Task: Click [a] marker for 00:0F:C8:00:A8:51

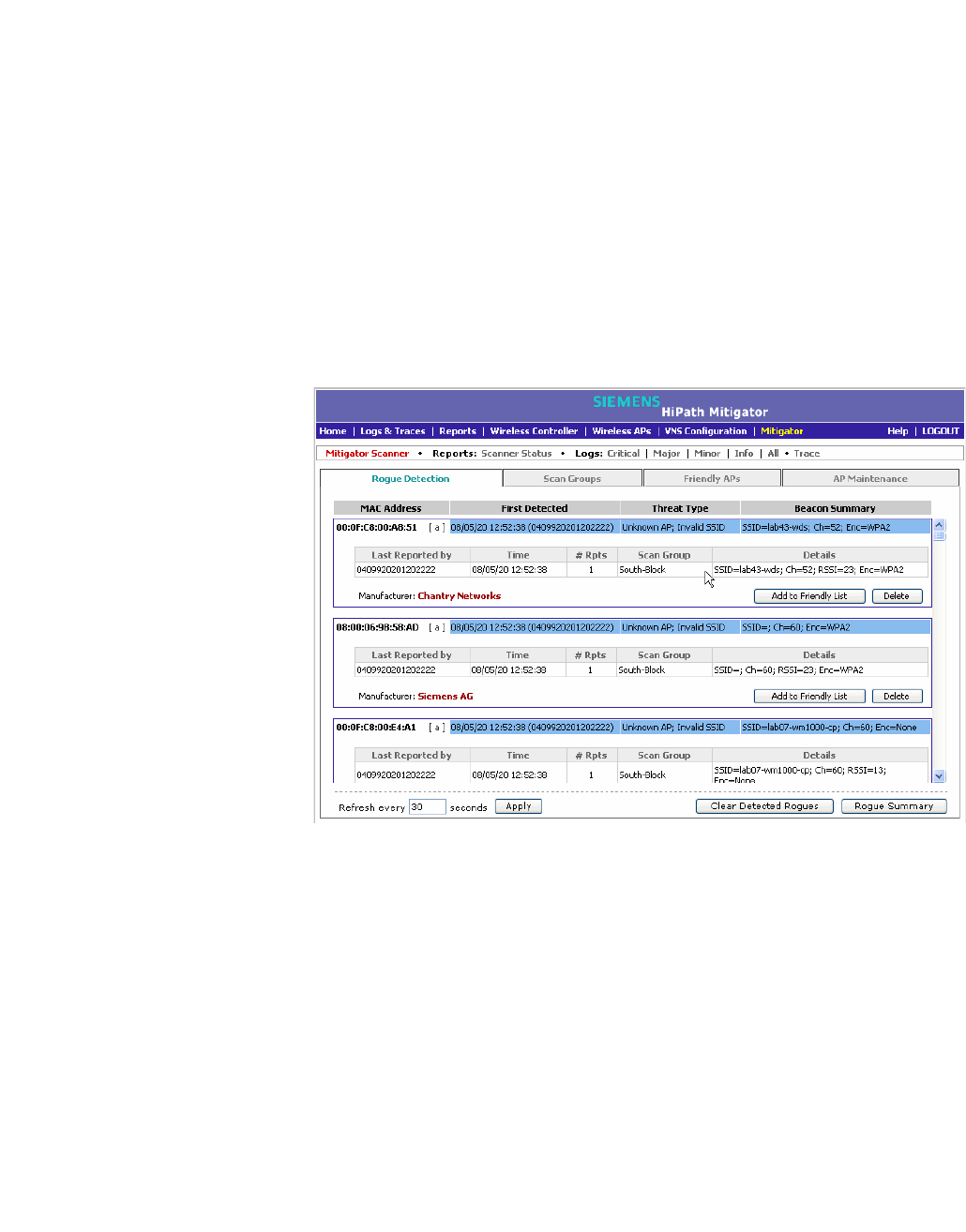Action: (x=436, y=528)
